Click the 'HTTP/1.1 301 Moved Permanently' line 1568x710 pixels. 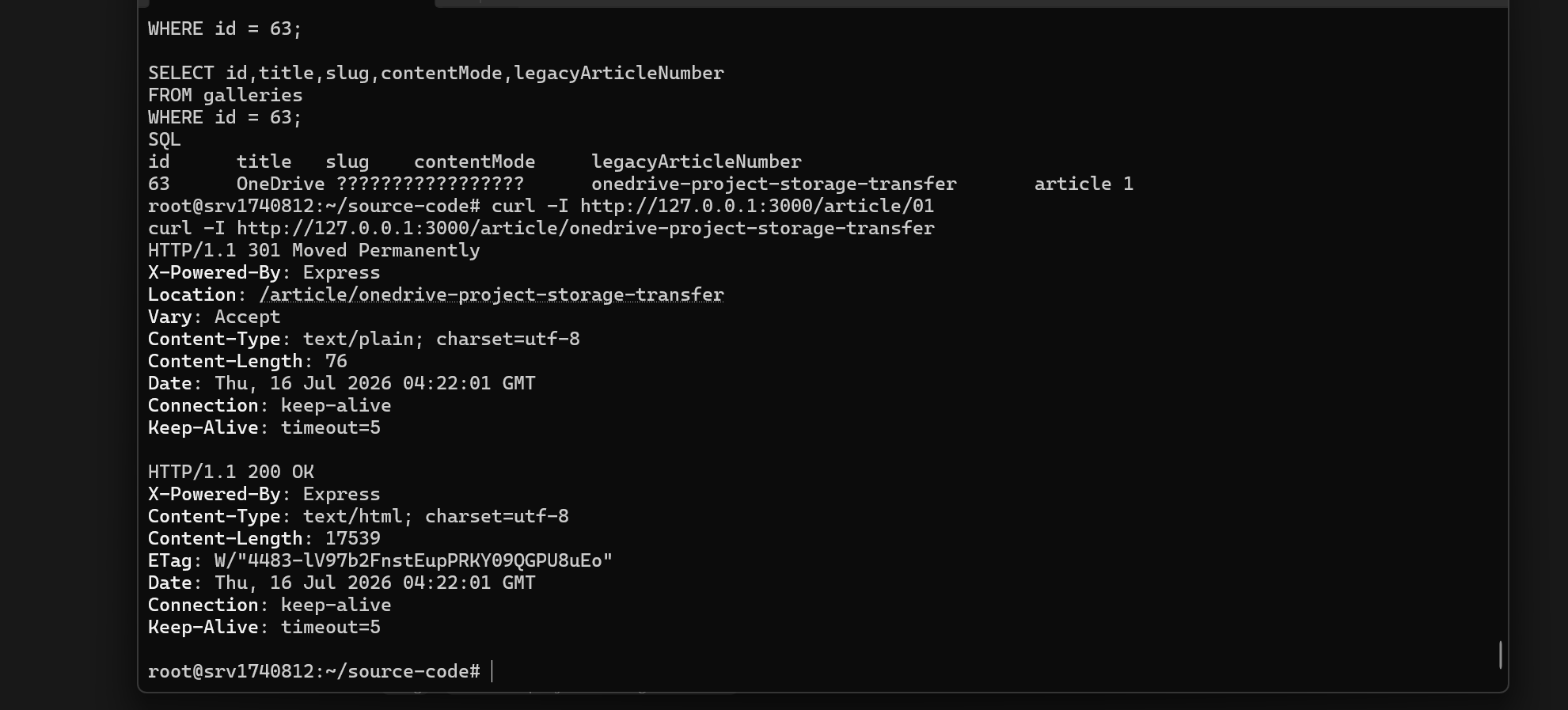tap(313, 250)
